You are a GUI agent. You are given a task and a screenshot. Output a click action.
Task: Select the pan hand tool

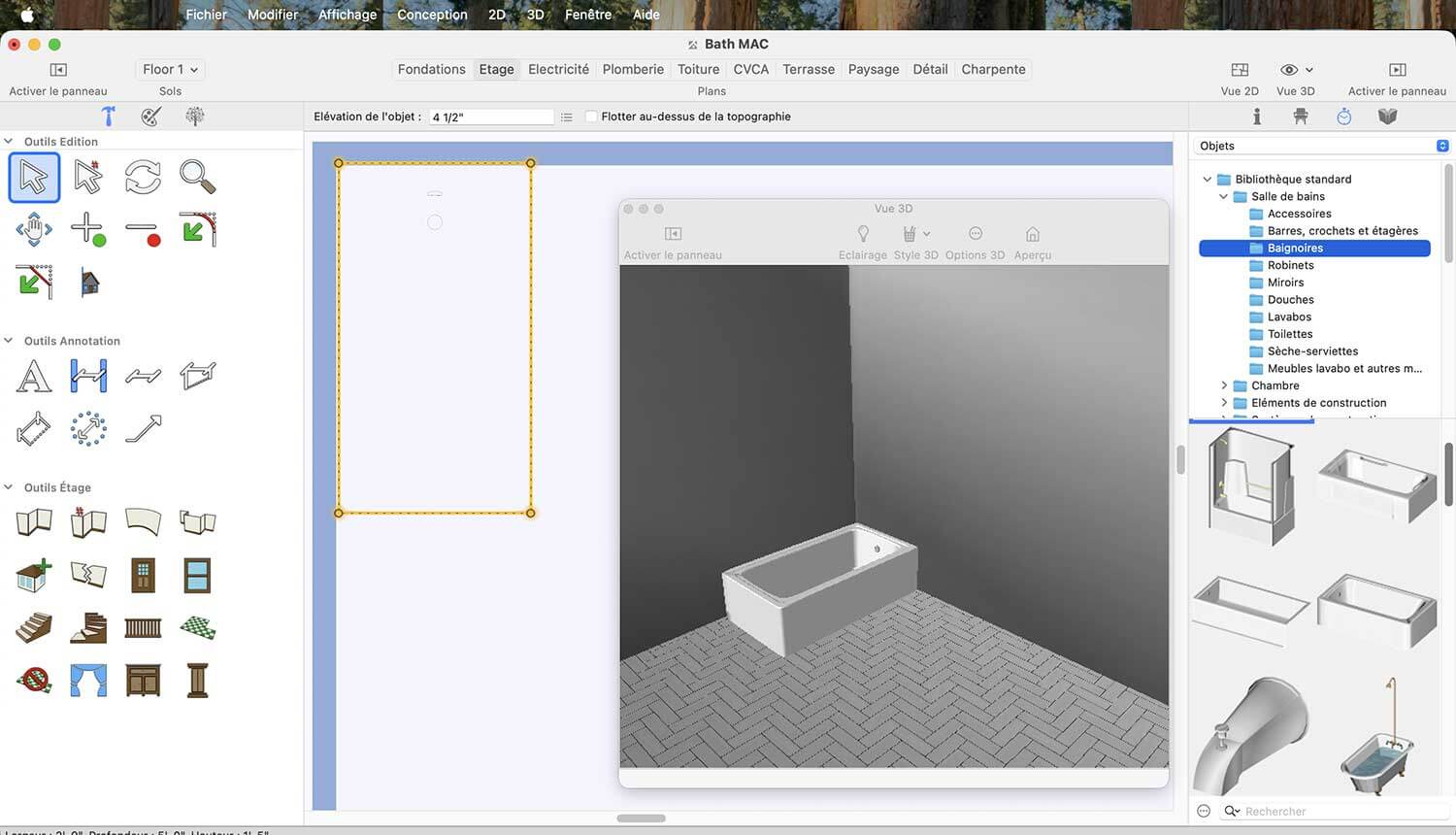point(34,230)
